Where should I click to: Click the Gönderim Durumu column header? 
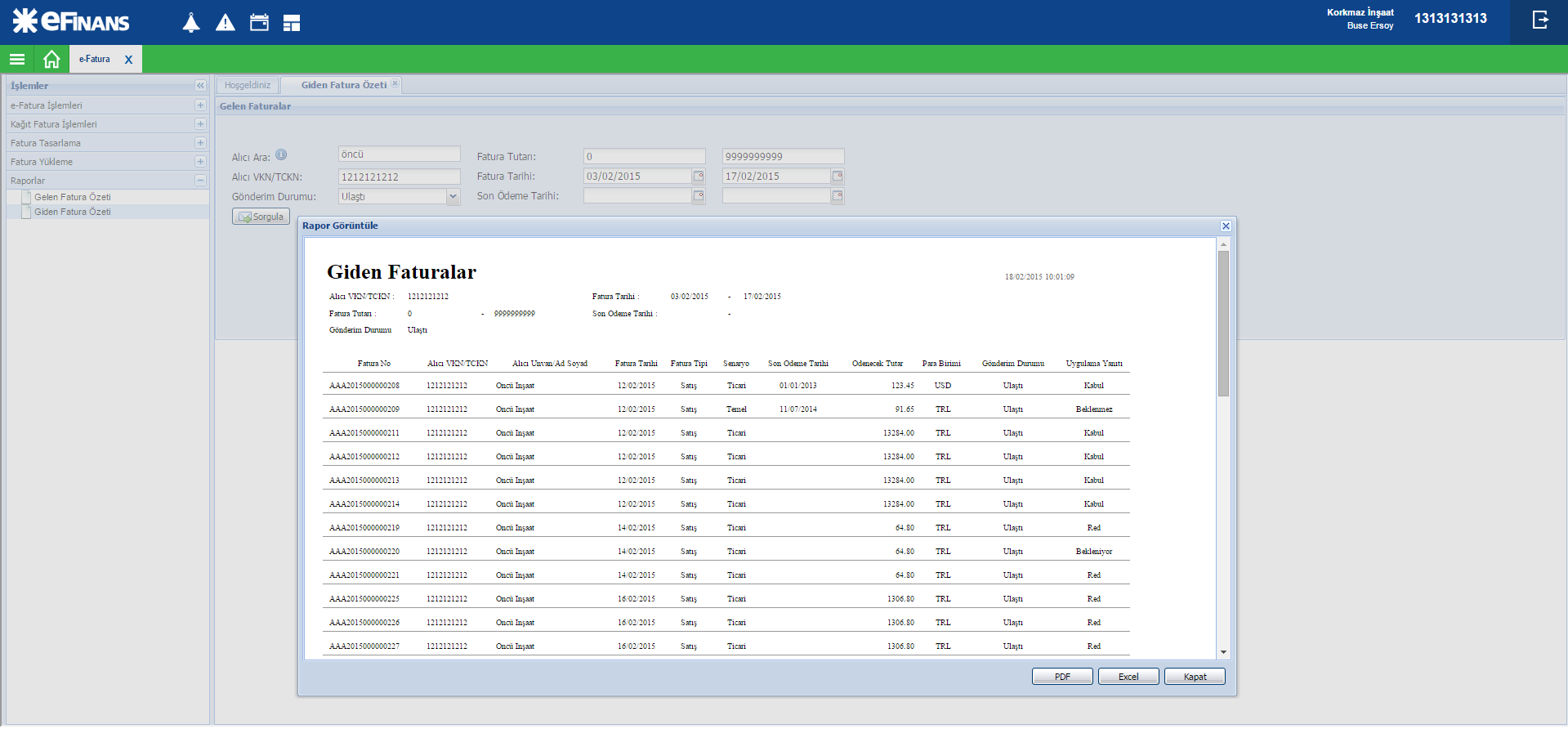click(x=1013, y=364)
